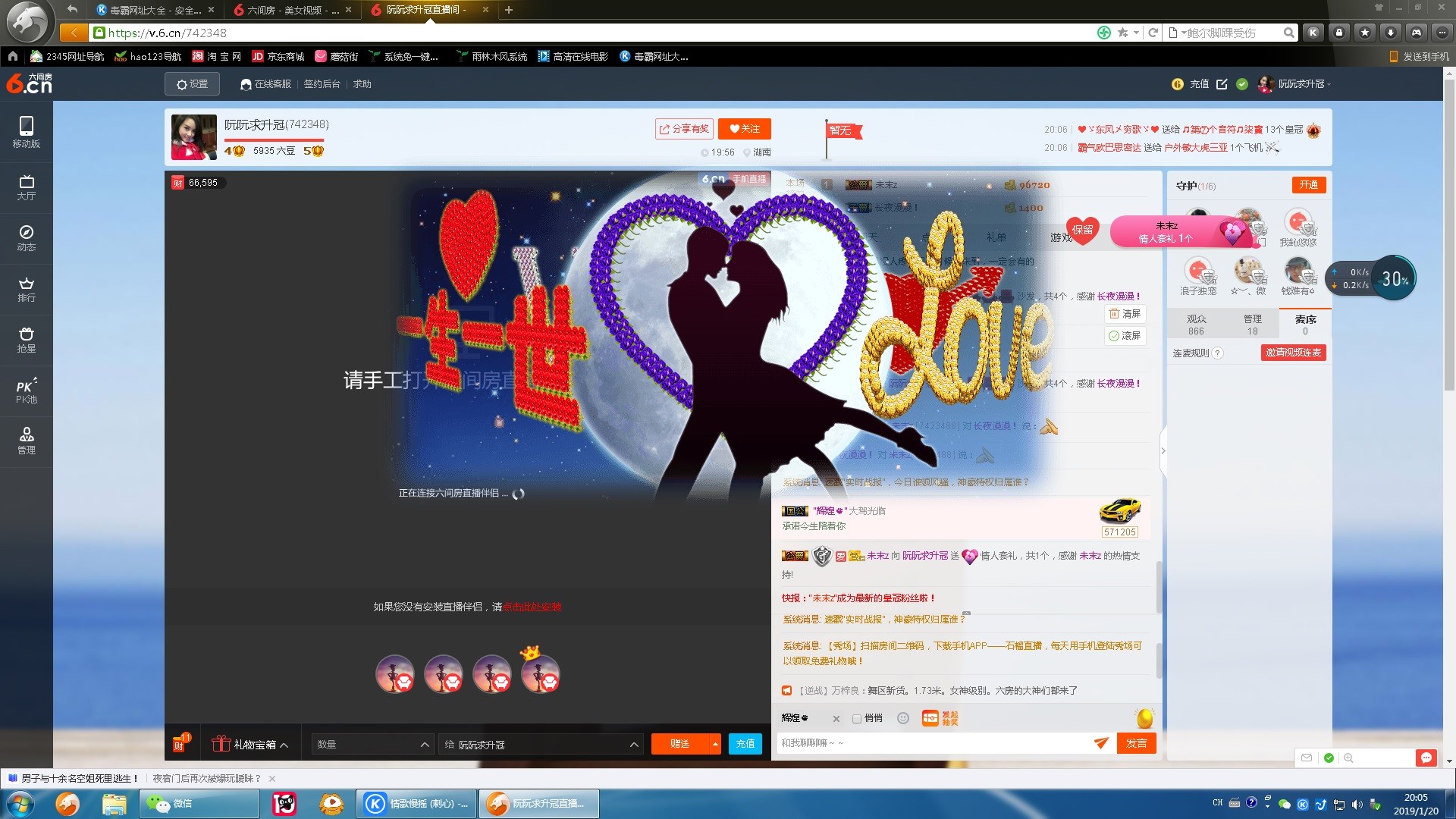1456x819 pixels.
Task: Open favorites star dropdown arrow in address bar
Action: pyautogui.click(x=1136, y=33)
